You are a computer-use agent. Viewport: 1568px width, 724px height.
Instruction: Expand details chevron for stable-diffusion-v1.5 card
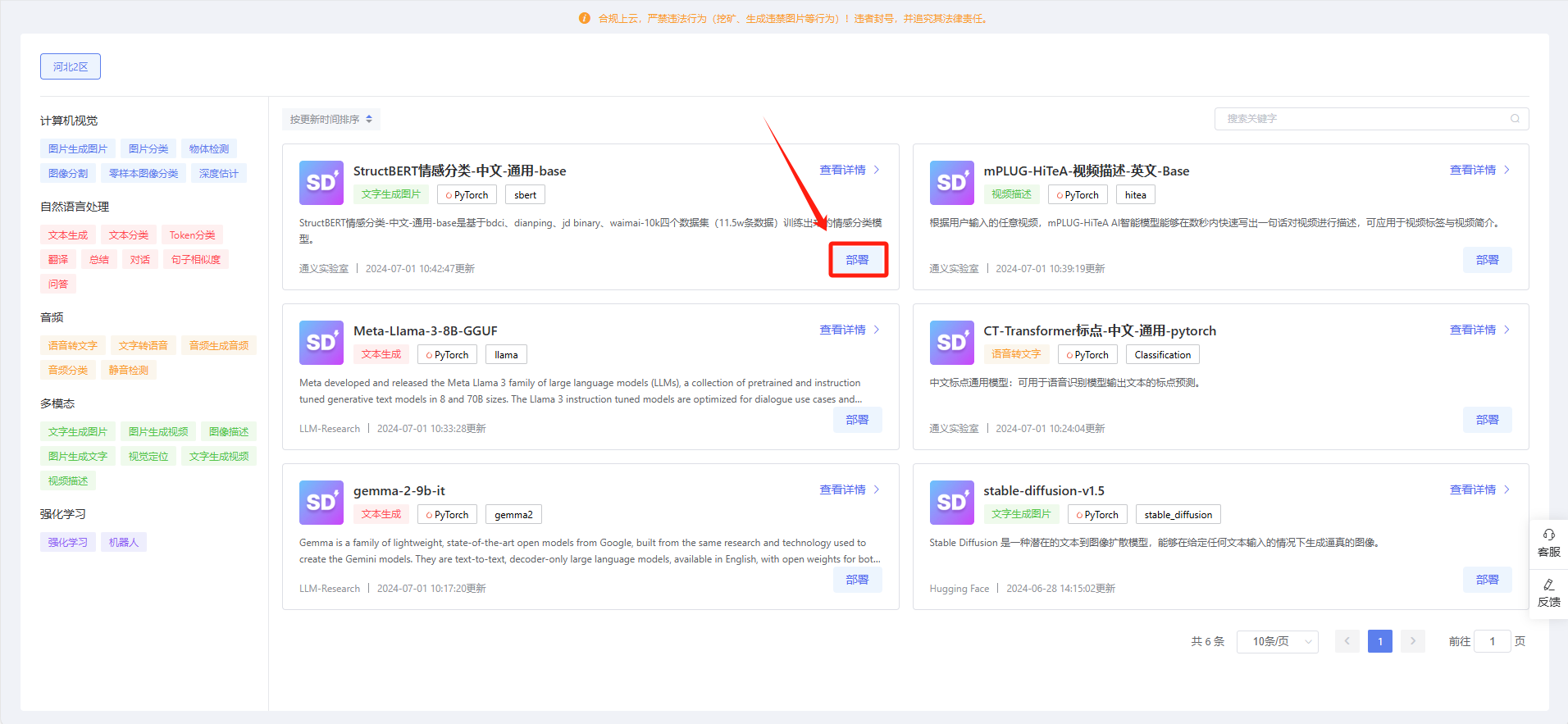pos(1506,489)
